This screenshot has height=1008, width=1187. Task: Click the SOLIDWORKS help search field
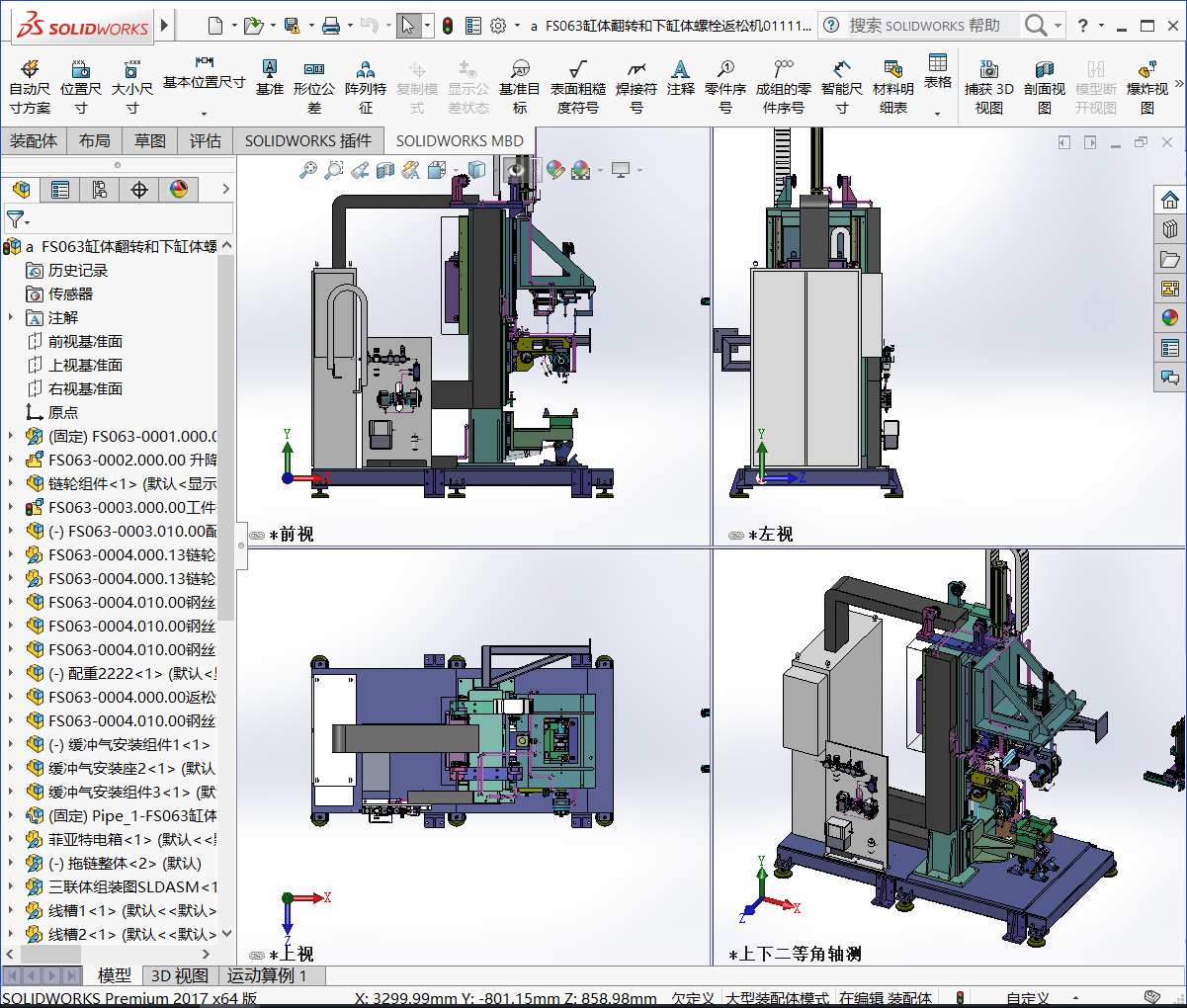point(933,25)
